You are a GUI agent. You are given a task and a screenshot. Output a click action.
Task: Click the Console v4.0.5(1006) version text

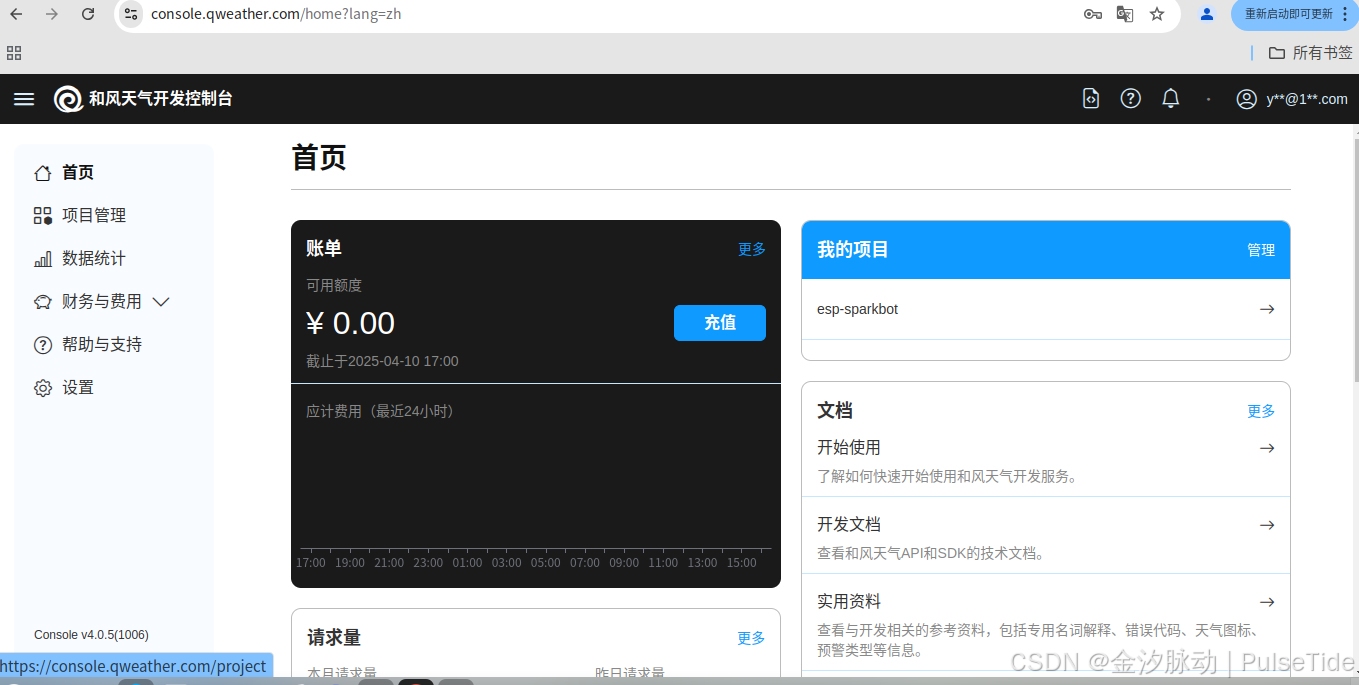[x=91, y=635]
